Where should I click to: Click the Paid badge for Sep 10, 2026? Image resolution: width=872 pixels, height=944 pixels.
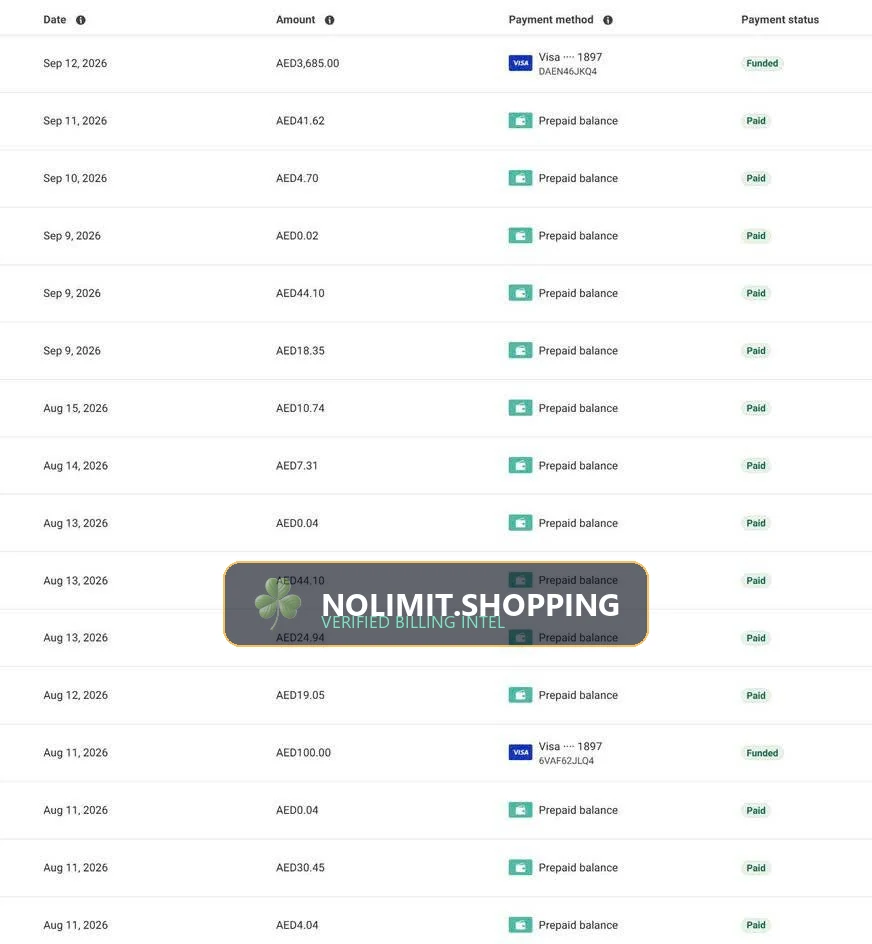click(756, 178)
